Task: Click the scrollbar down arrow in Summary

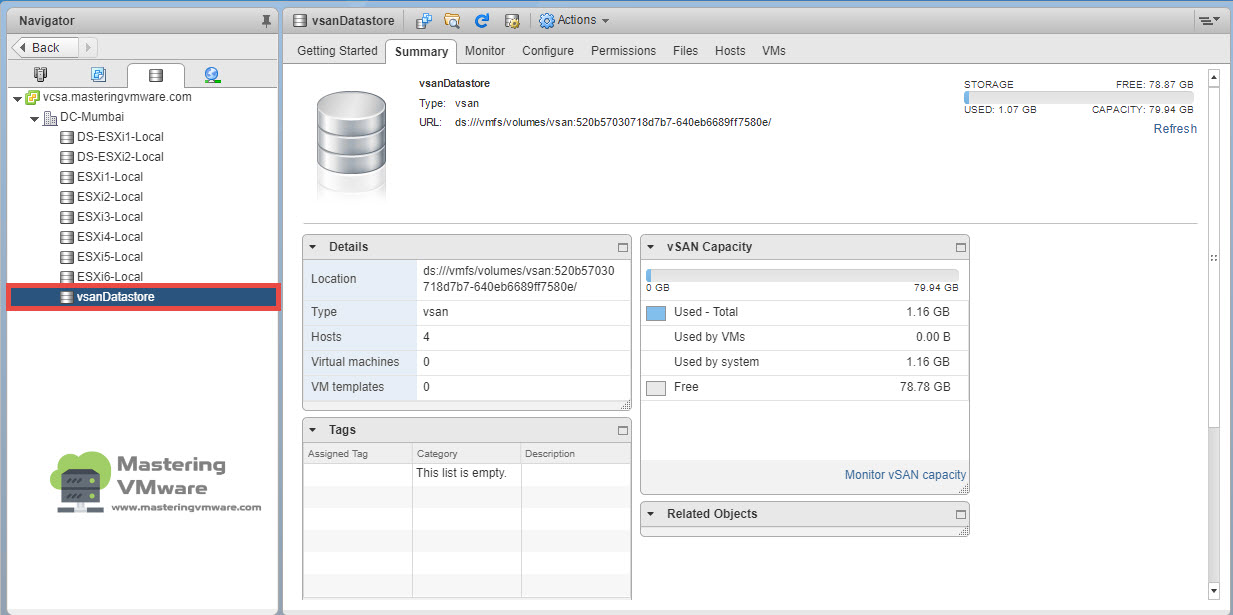Action: tap(1214, 591)
